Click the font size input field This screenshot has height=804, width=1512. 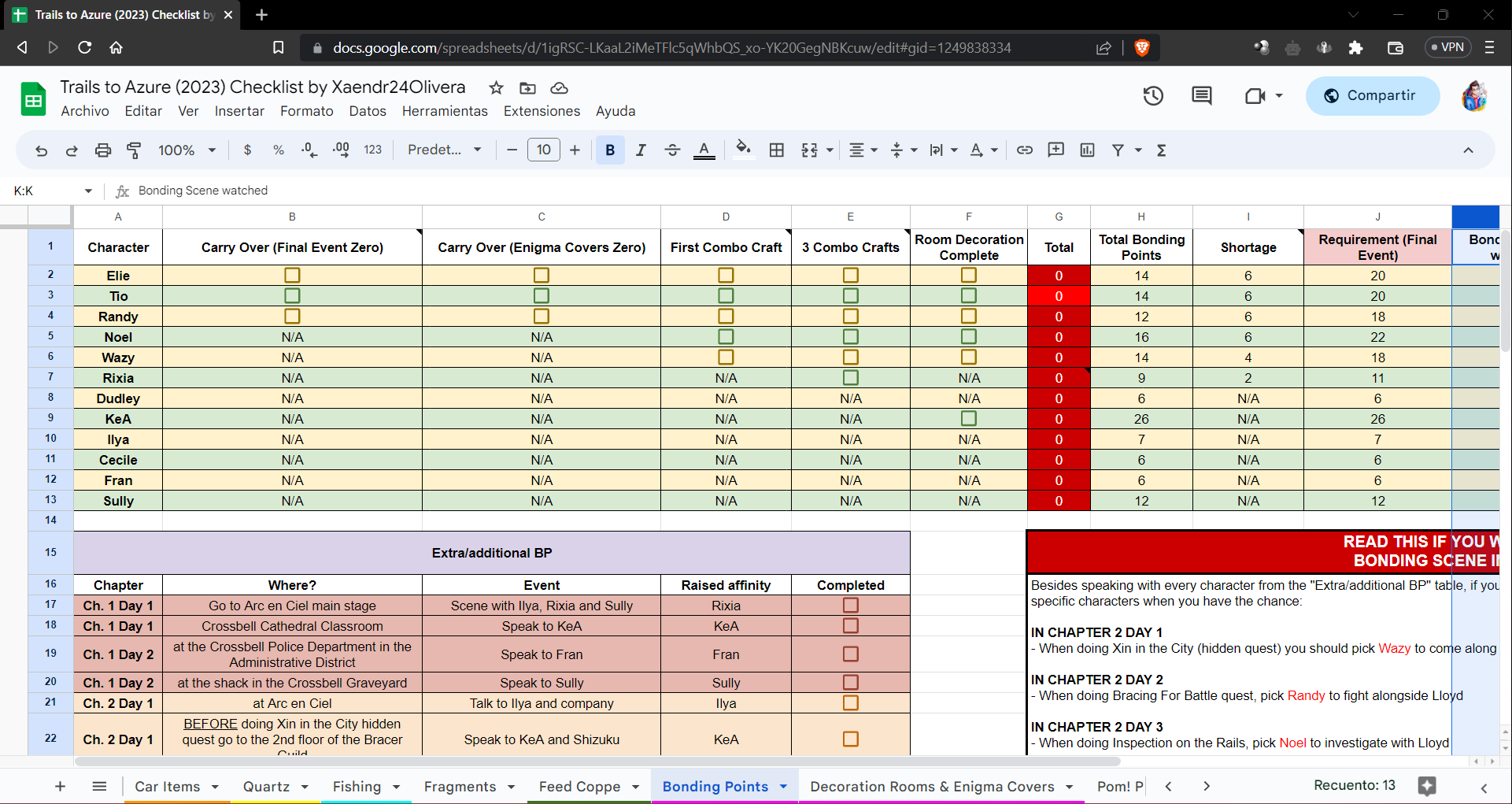[x=544, y=150]
